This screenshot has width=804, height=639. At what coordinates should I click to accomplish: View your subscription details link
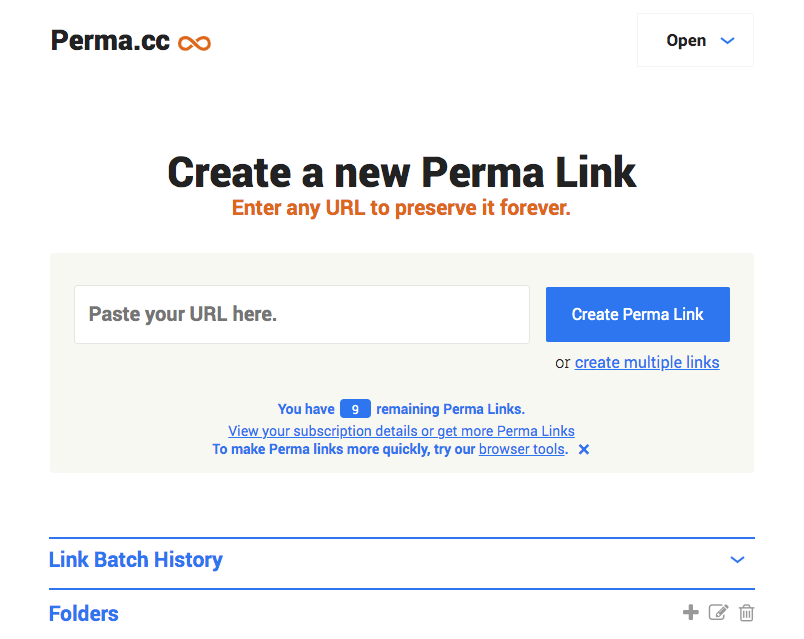click(401, 431)
